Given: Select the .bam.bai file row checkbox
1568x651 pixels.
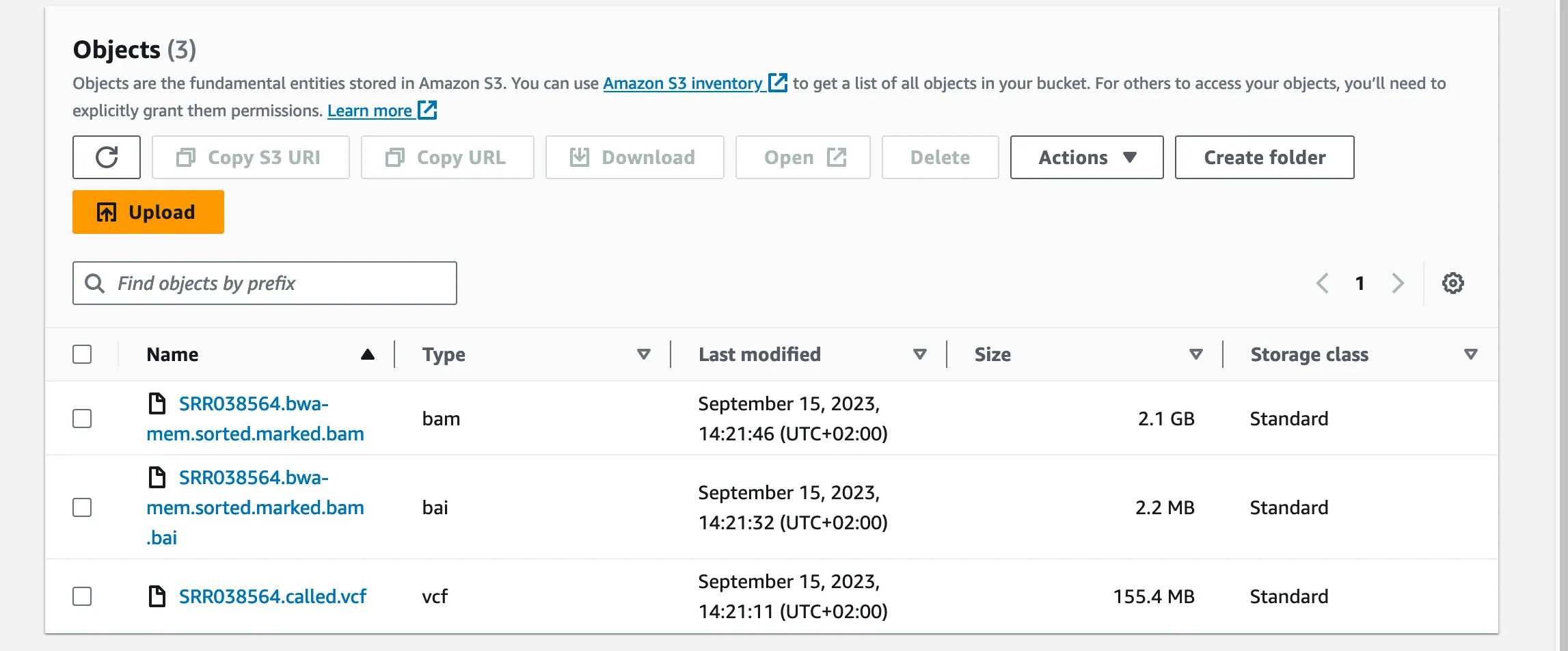Looking at the screenshot, I should pos(82,507).
